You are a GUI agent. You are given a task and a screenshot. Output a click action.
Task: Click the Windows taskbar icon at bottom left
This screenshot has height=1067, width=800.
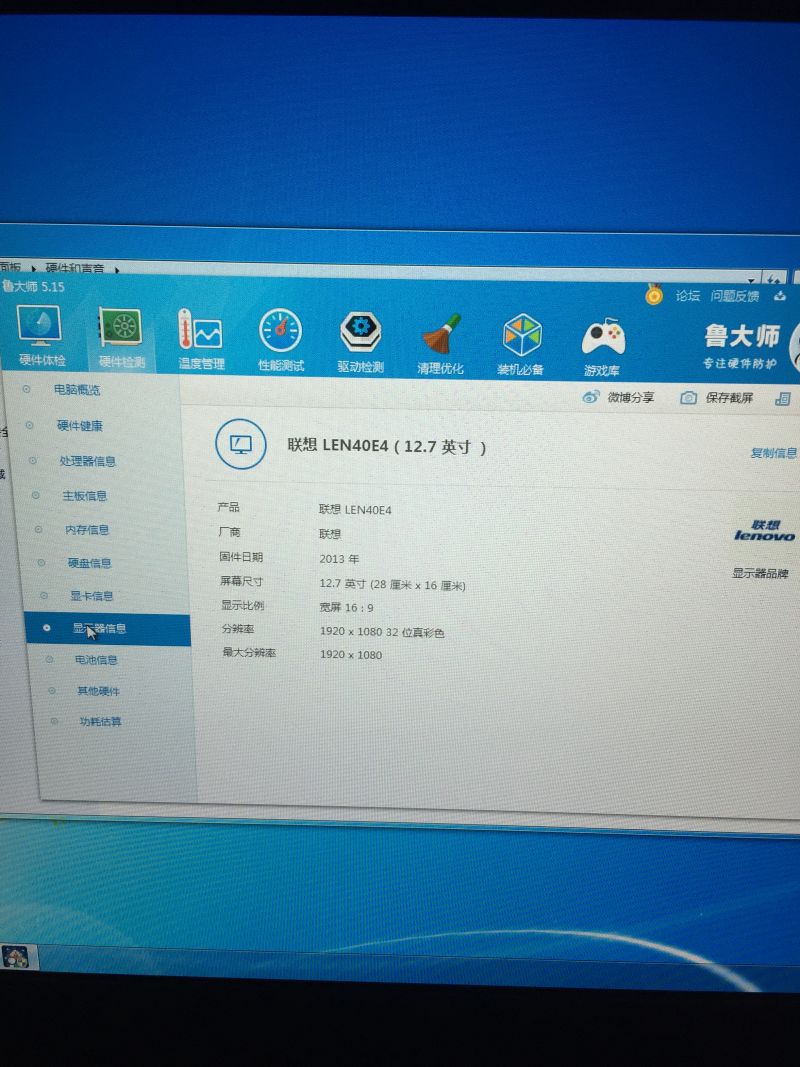(x=15, y=958)
